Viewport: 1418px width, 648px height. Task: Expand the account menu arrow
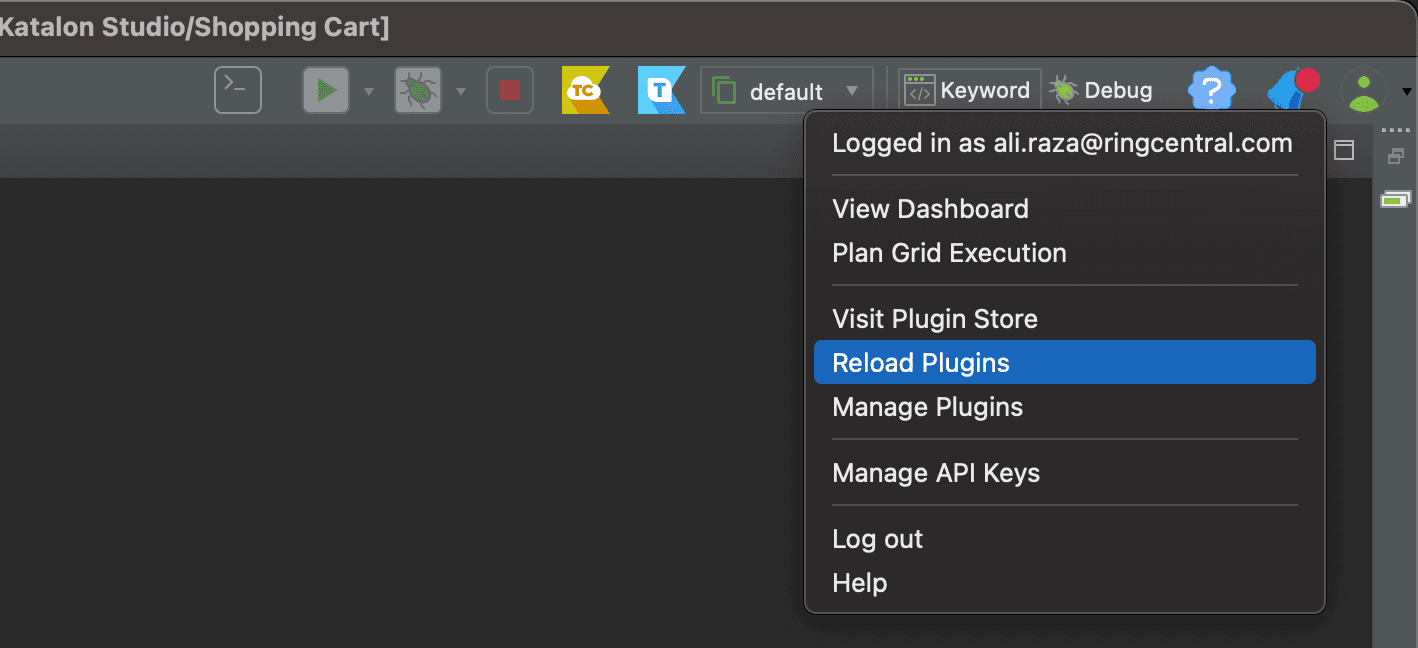coord(1407,91)
